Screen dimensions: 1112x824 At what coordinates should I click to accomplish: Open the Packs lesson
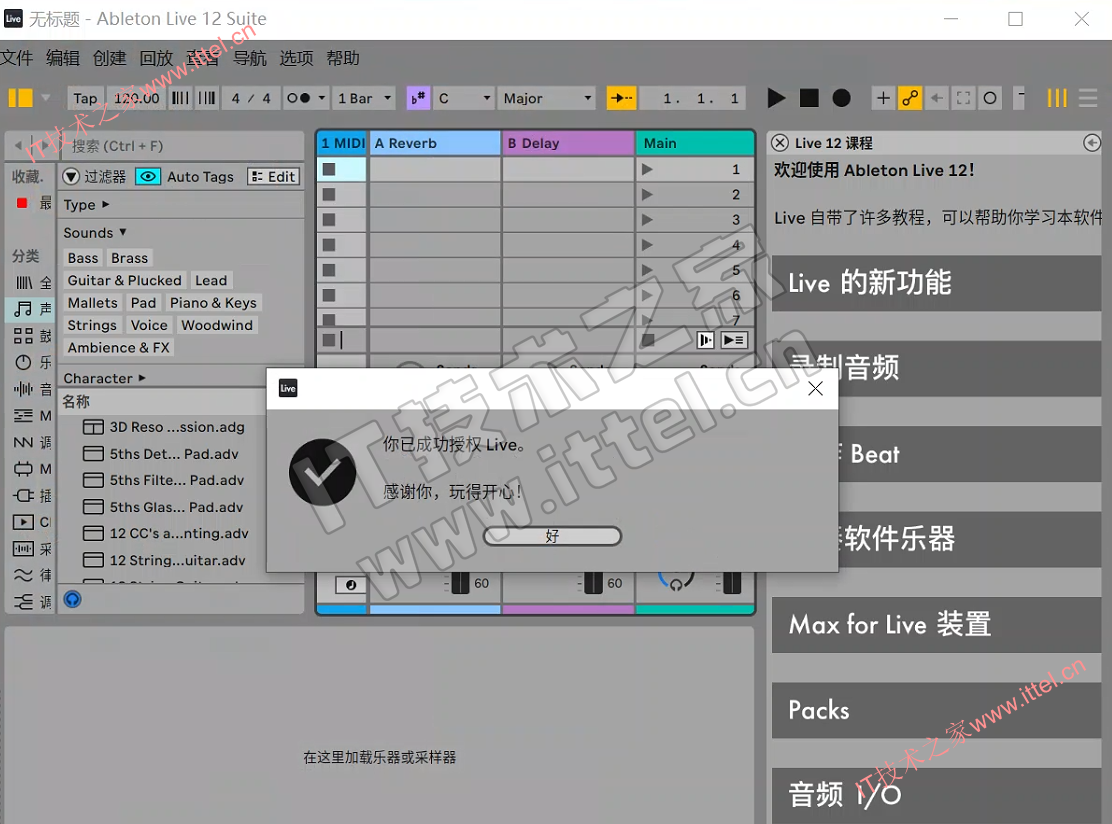(x=936, y=711)
